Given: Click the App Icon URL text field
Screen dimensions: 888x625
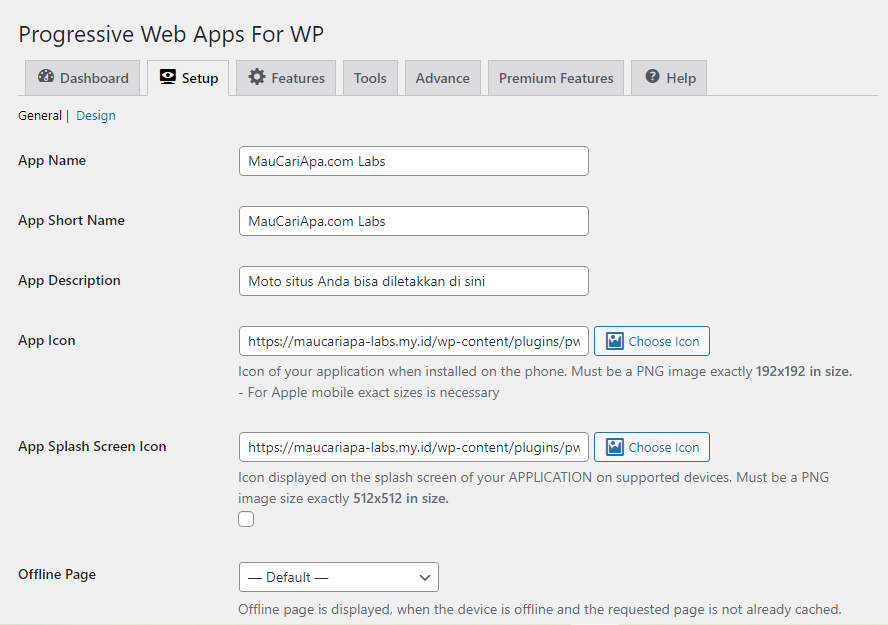Looking at the screenshot, I should [x=413, y=340].
